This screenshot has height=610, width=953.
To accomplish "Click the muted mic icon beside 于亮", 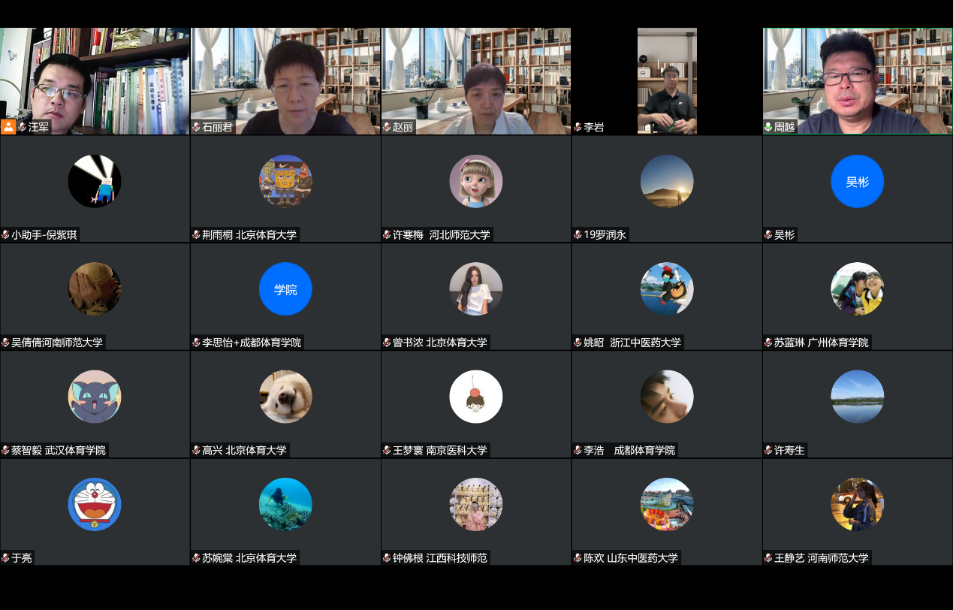I will pos(6,558).
